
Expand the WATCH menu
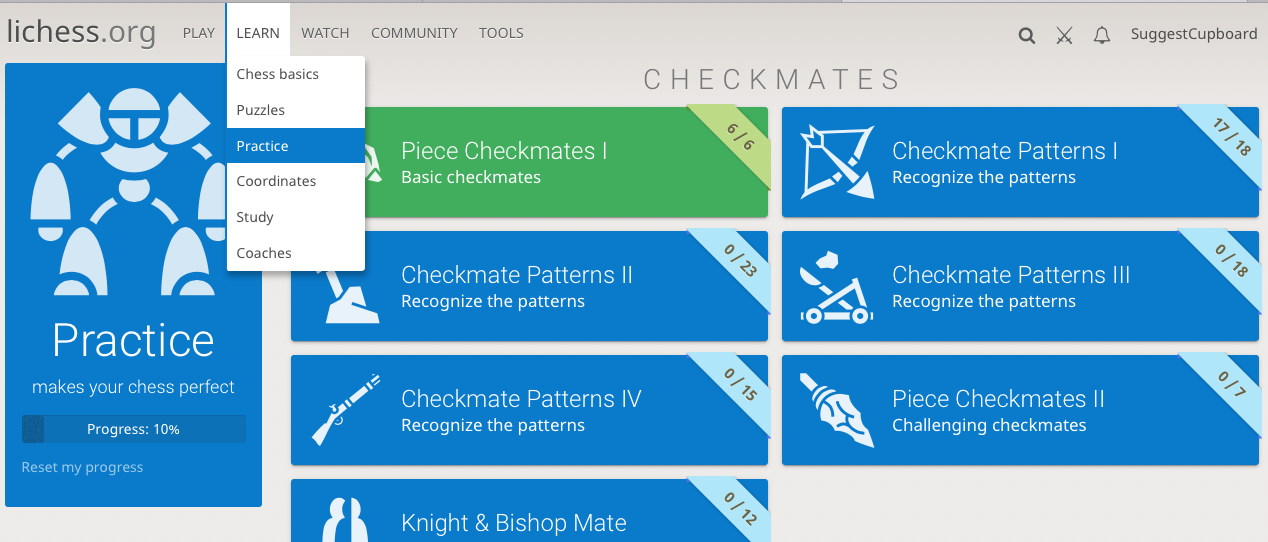pyautogui.click(x=325, y=33)
